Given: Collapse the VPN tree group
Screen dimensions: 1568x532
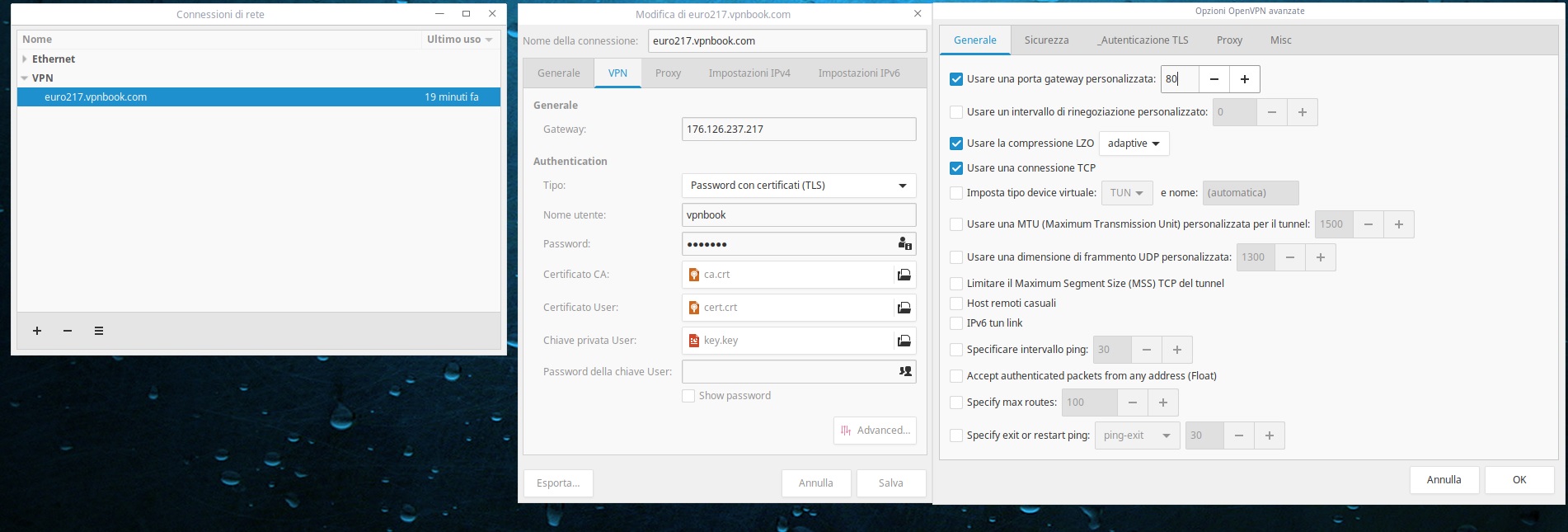Looking at the screenshot, I should [x=25, y=78].
